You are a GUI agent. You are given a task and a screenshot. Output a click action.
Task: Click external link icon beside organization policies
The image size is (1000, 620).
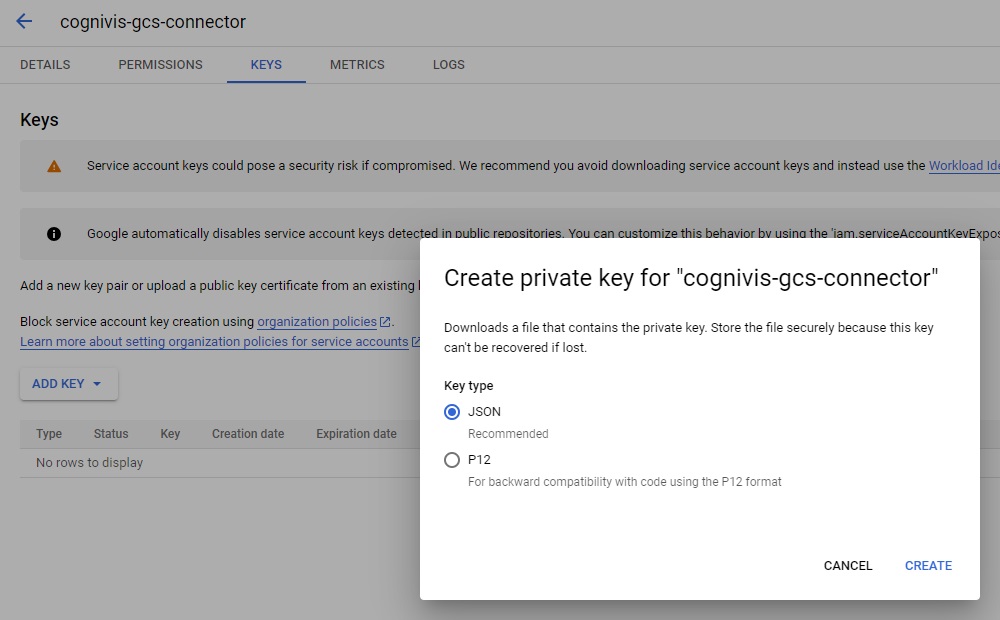coord(386,322)
